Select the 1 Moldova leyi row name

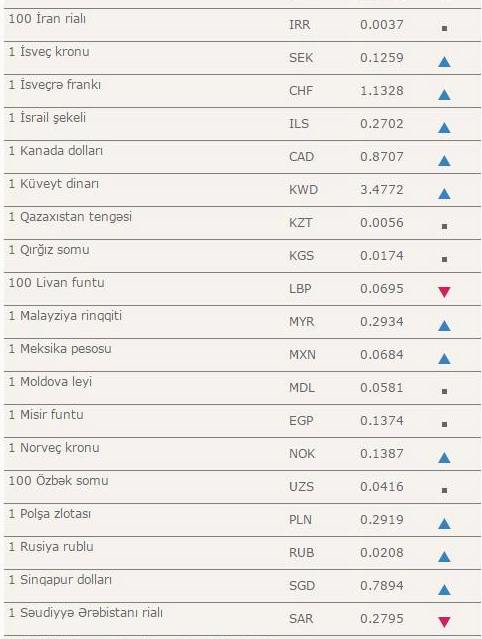(x=50, y=382)
